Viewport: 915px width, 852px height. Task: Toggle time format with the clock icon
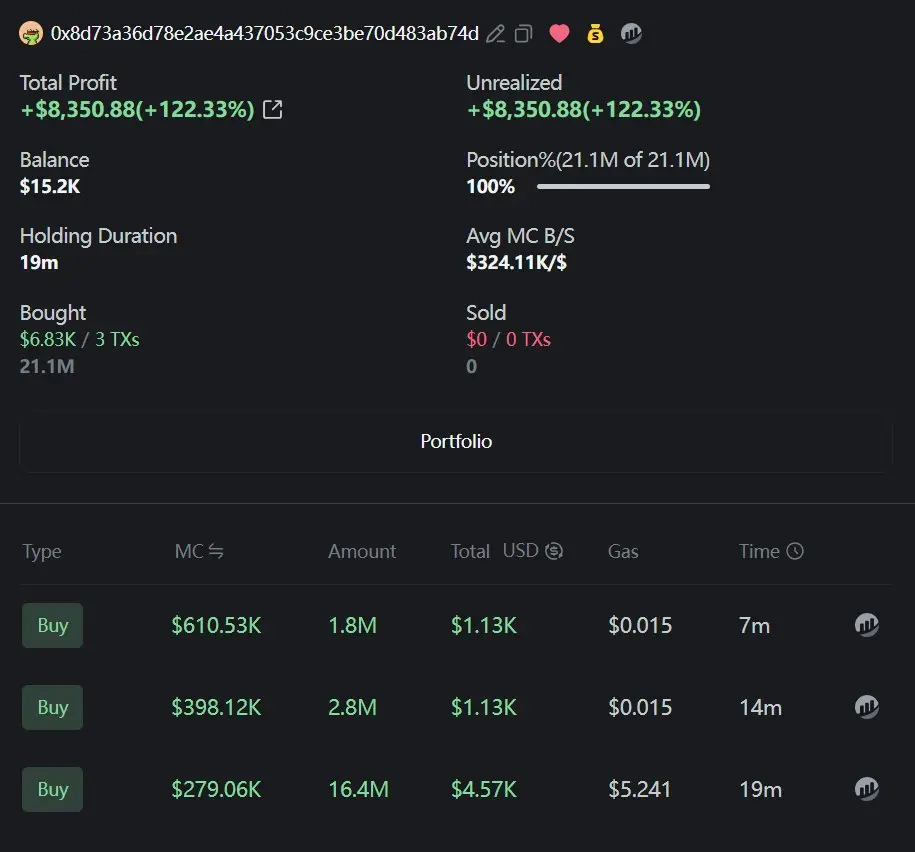[795, 551]
